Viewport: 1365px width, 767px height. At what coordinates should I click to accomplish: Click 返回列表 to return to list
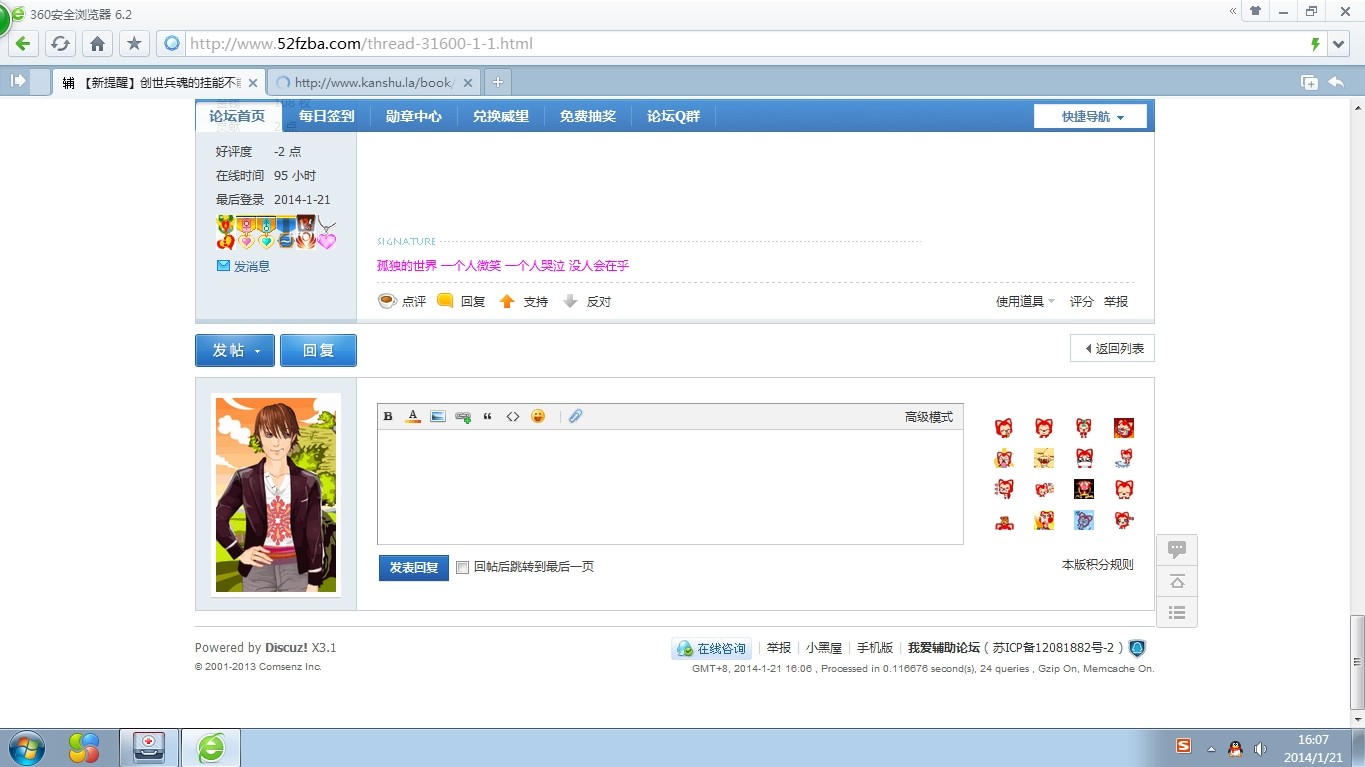click(1112, 348)
